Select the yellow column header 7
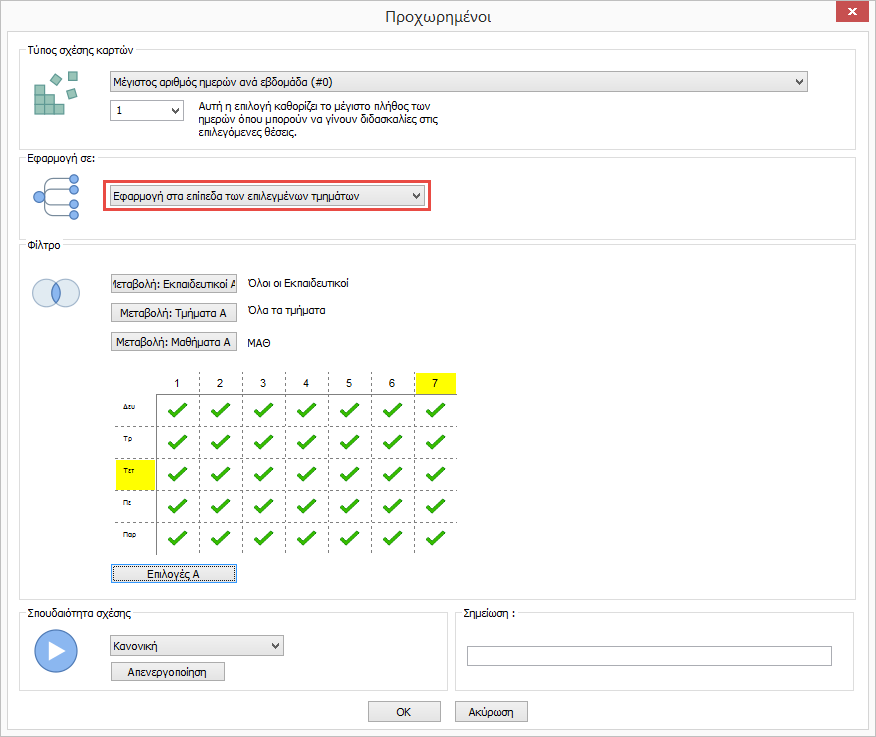Viewport: 876px width, 737px height. point(435,383)
